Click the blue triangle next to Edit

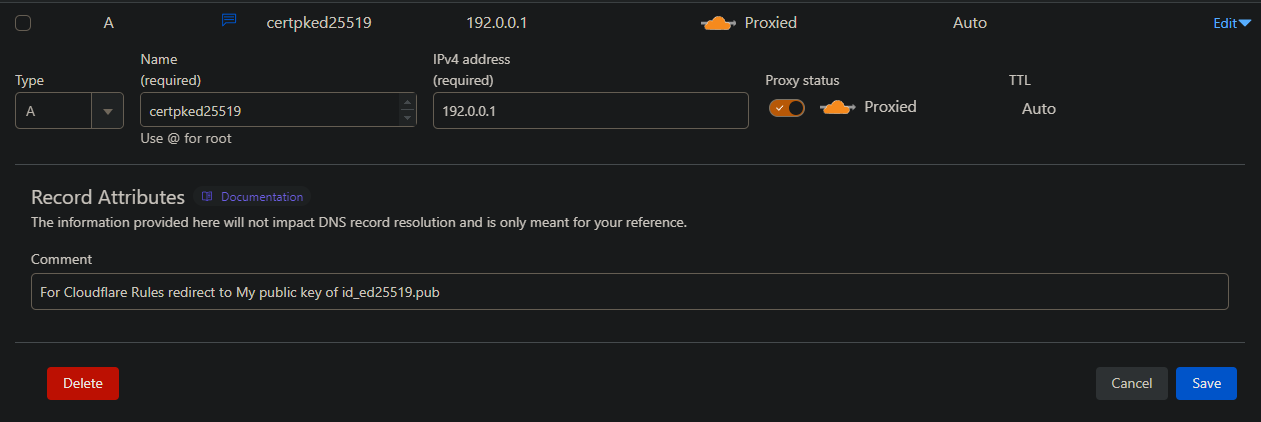click(x=1245, y=23)
